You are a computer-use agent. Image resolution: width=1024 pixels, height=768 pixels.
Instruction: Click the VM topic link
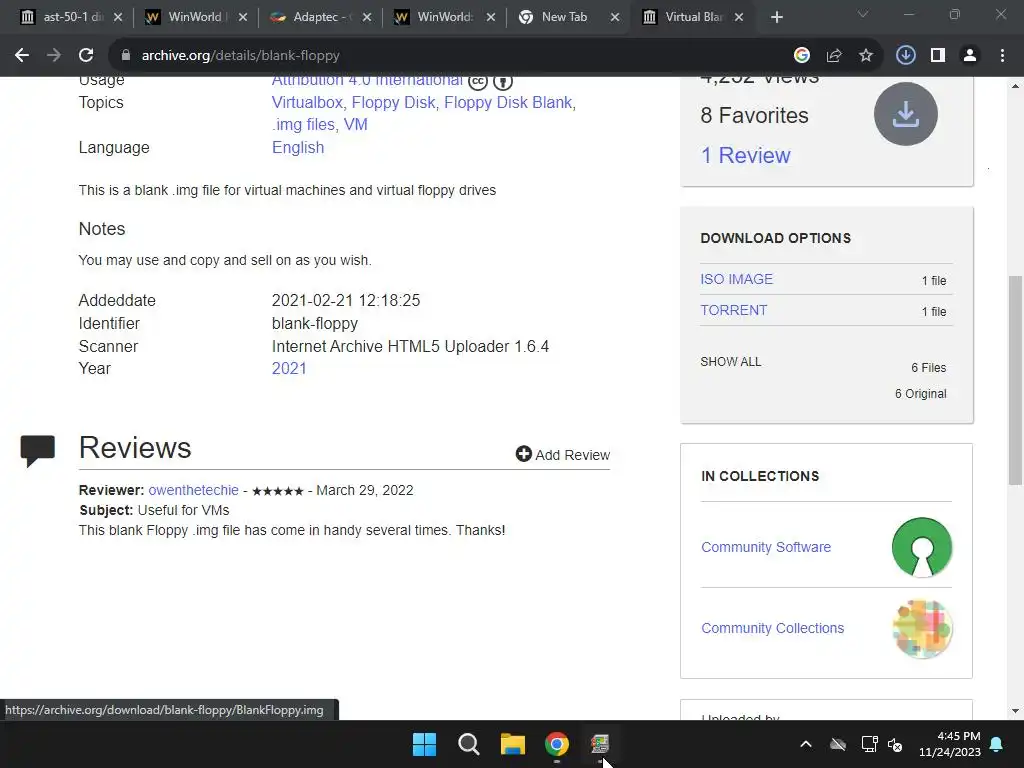[x=355, y=125]
